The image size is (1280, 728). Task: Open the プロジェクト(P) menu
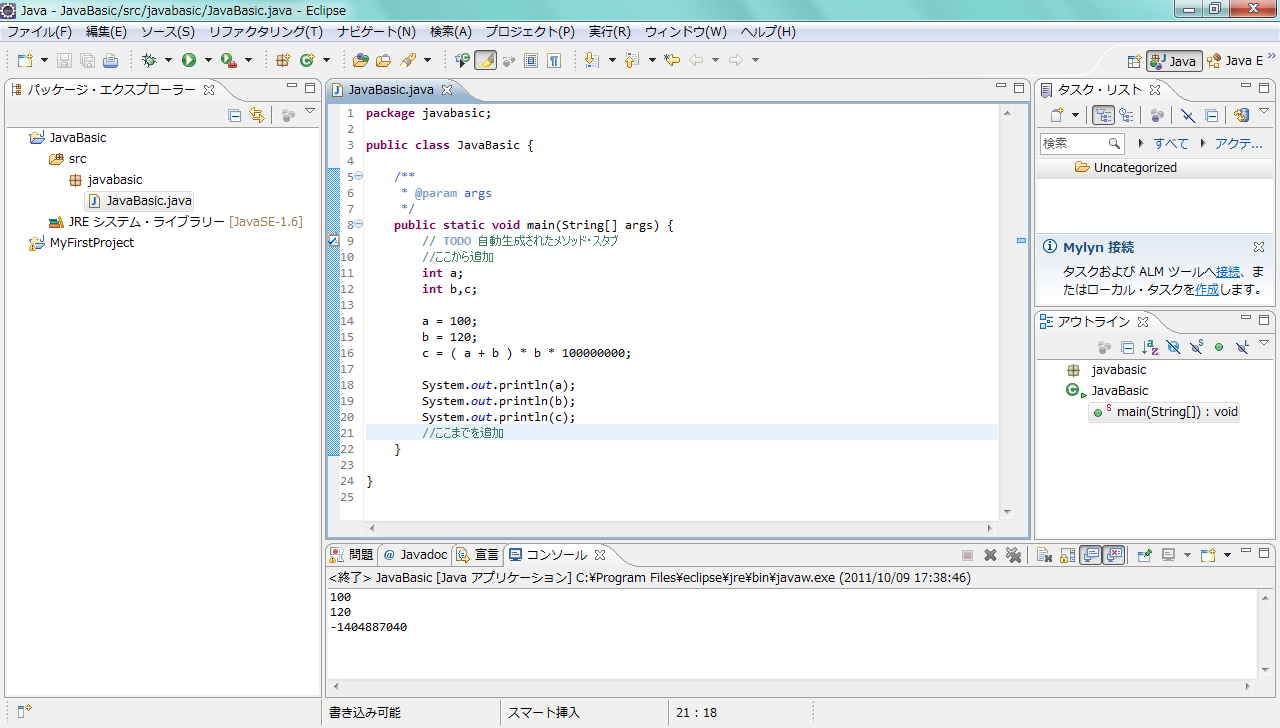point(530,32)
